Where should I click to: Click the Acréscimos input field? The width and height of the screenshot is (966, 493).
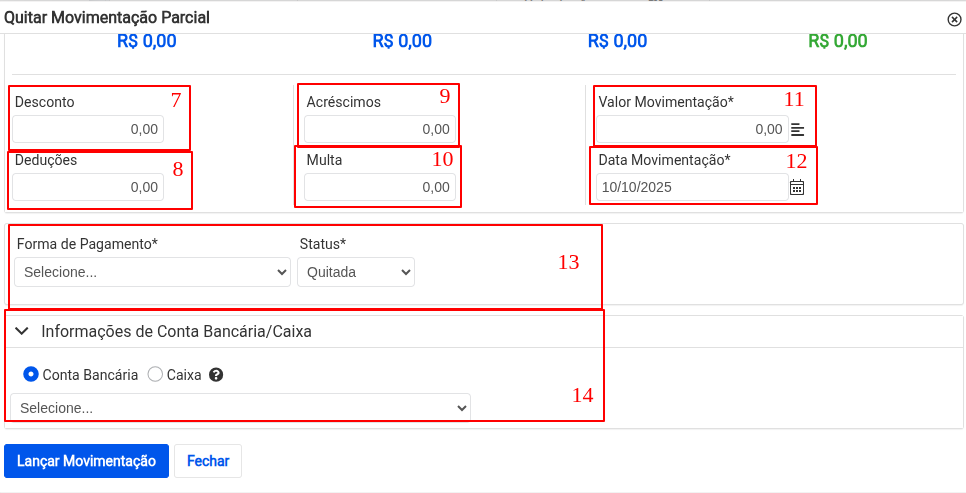tap(379, 129)
